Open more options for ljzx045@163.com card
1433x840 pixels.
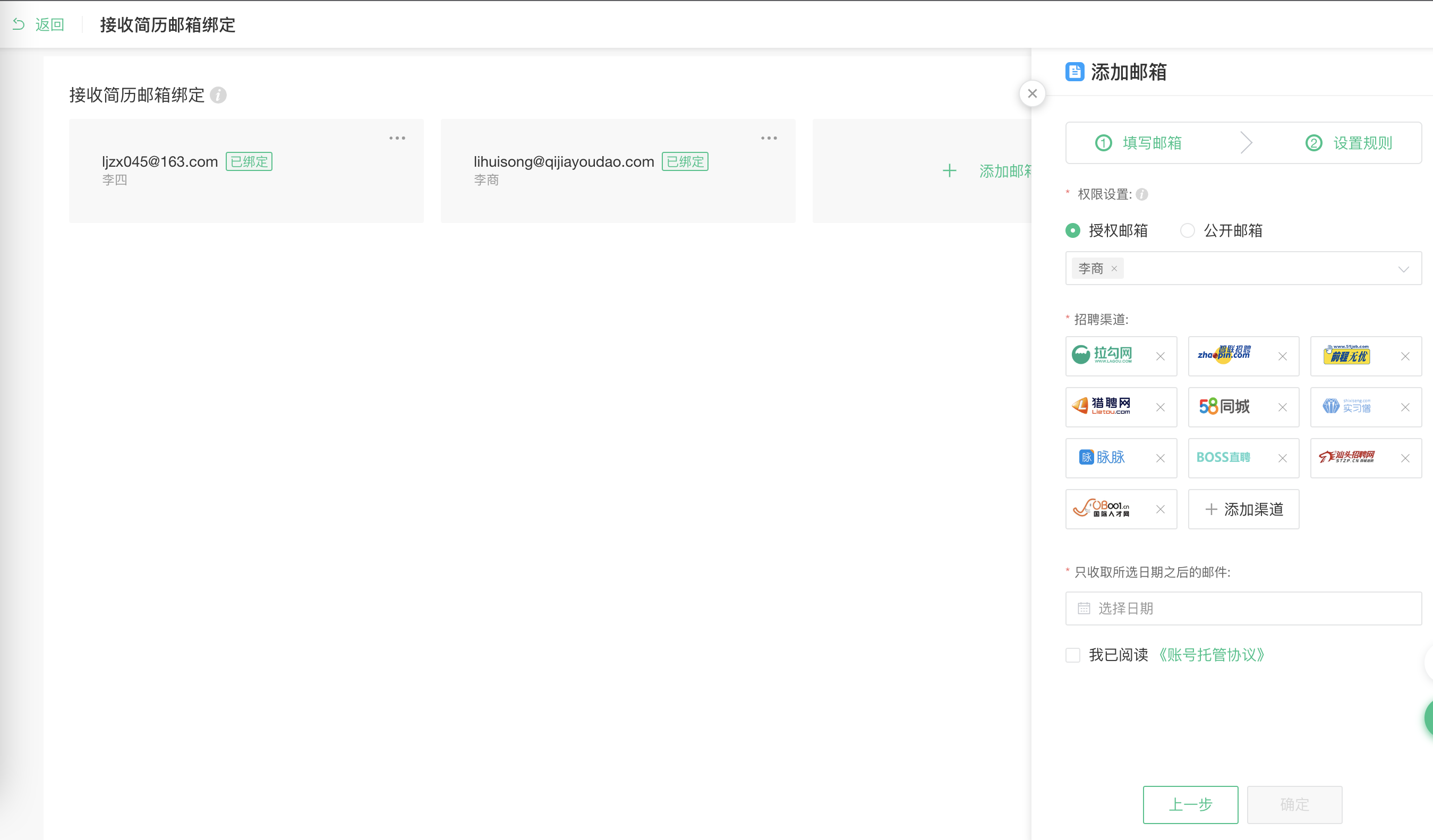point(397,138)
